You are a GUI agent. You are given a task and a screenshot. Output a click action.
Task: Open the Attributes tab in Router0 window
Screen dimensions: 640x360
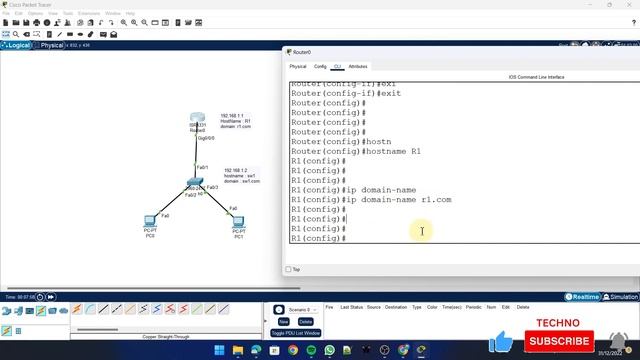[x=358, y=67]
